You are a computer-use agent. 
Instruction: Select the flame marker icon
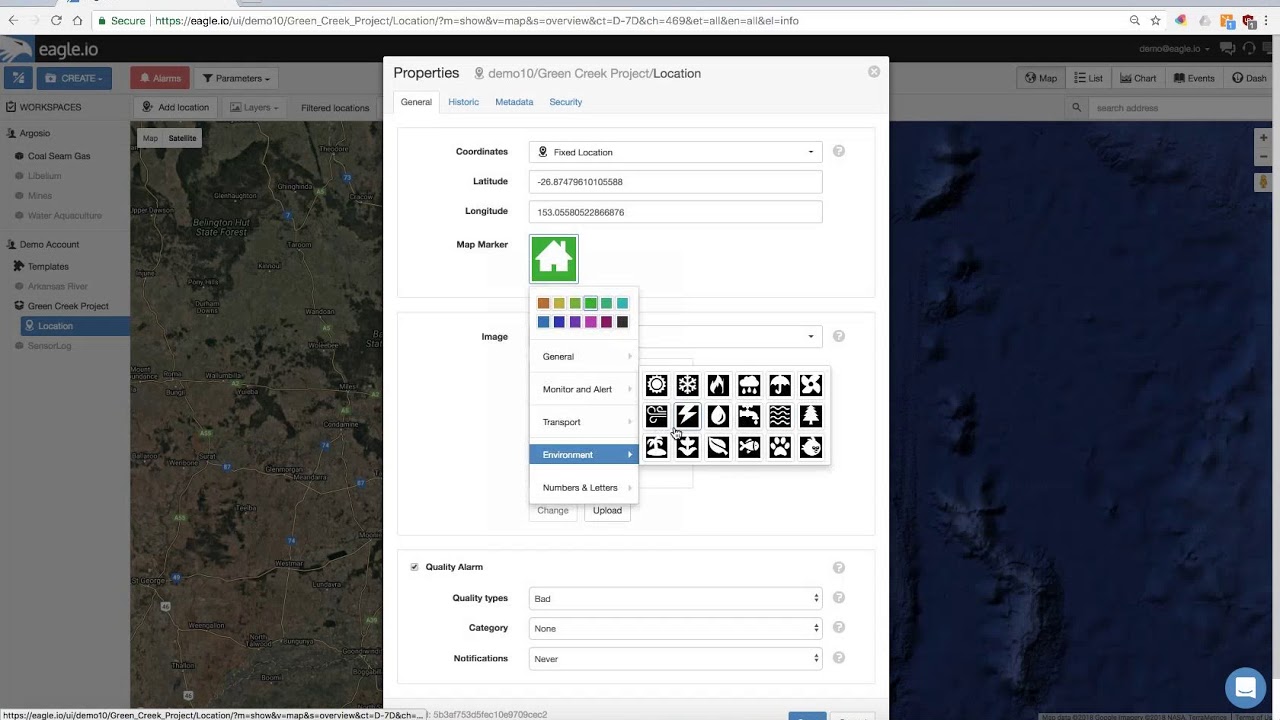pos(718,385)
